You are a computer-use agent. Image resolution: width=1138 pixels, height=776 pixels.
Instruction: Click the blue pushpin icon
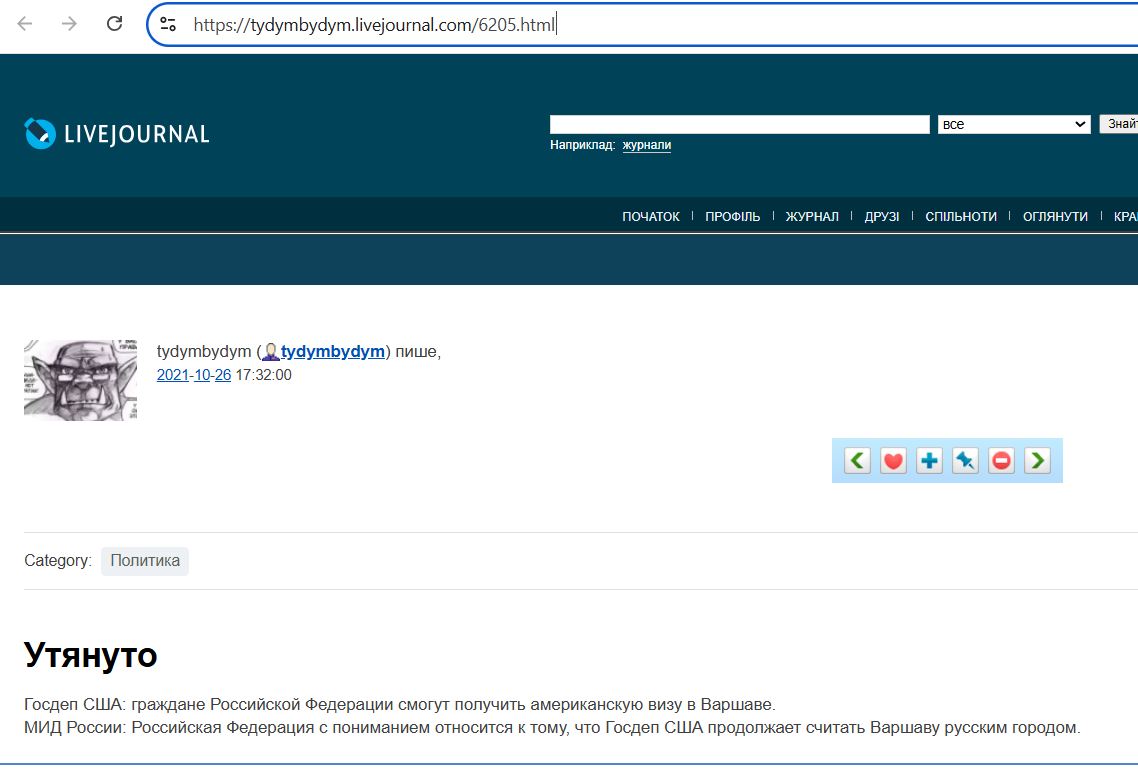click(x=965, y=461)
